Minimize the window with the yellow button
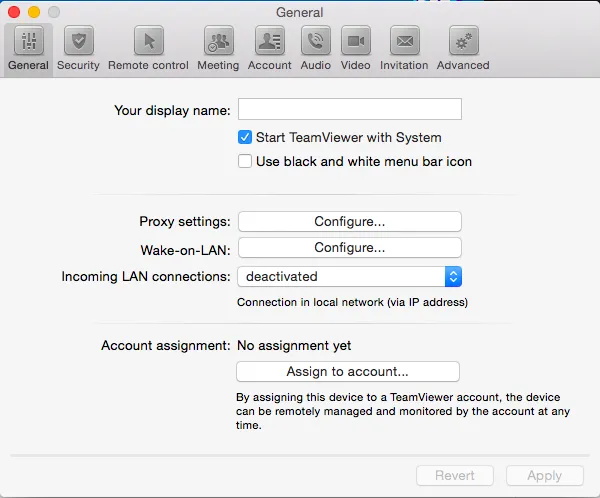 coord(33,12)
